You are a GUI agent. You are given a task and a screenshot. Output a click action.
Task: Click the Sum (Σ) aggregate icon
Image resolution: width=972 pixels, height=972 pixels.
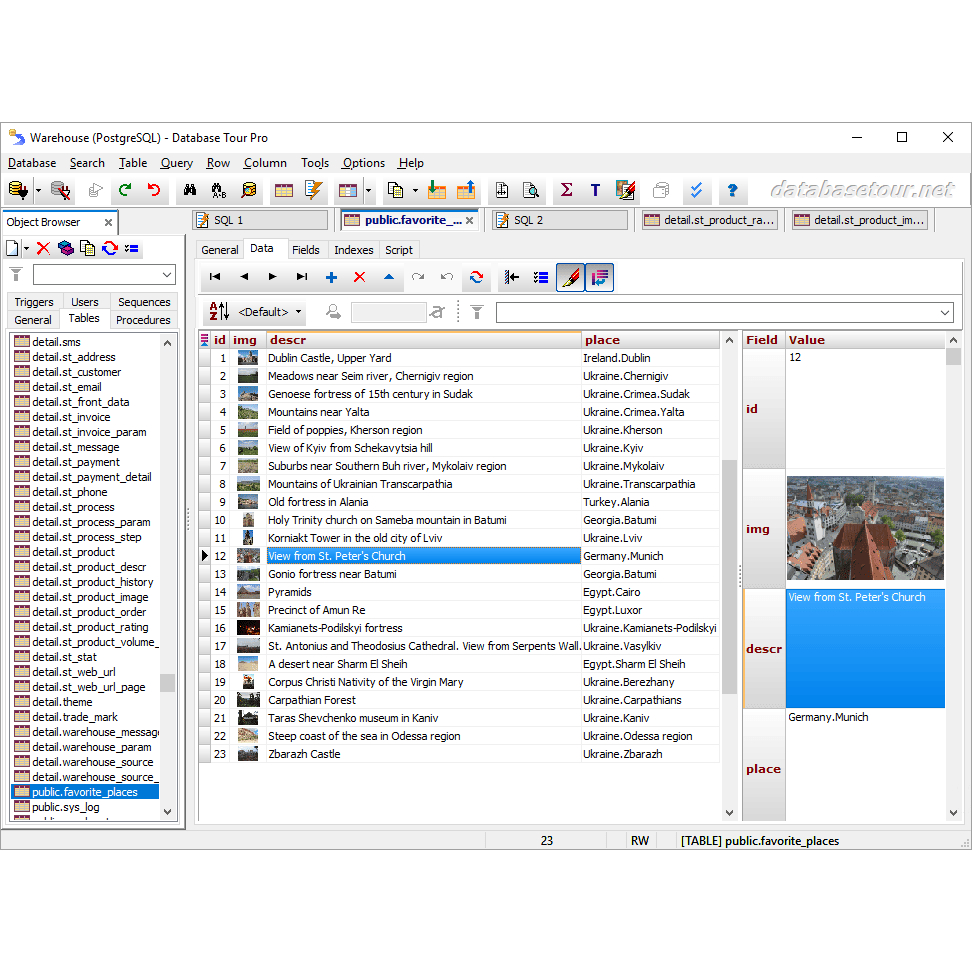tap(566, 190)
